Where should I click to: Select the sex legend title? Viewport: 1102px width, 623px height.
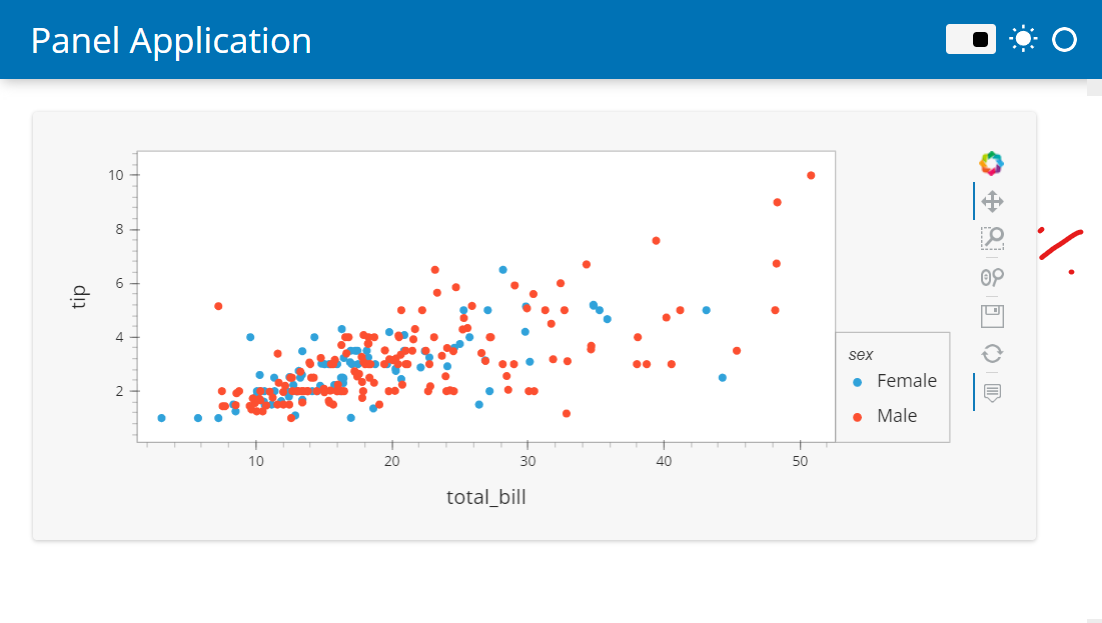(x=861, y=353)
